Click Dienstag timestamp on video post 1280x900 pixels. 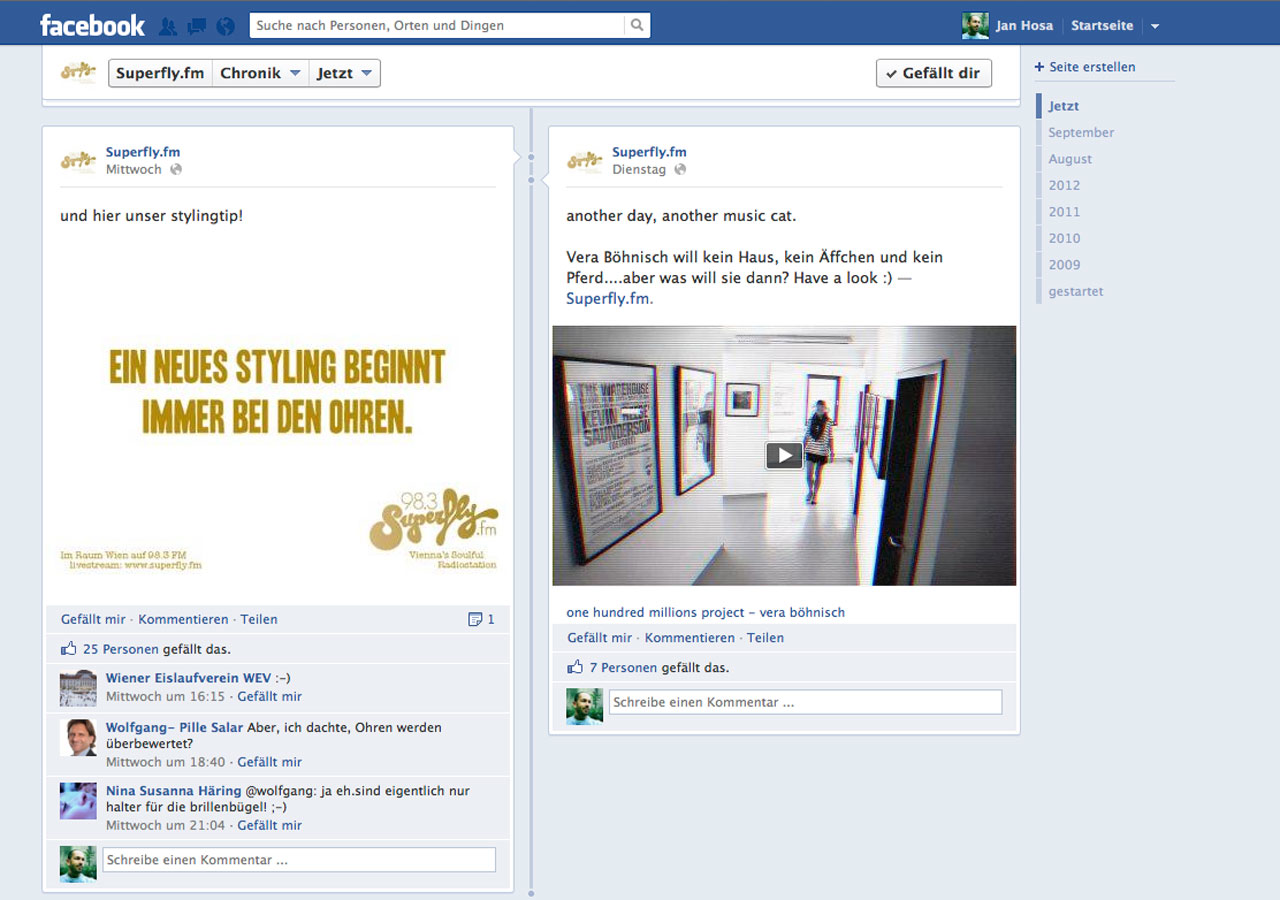coord(639,170)
